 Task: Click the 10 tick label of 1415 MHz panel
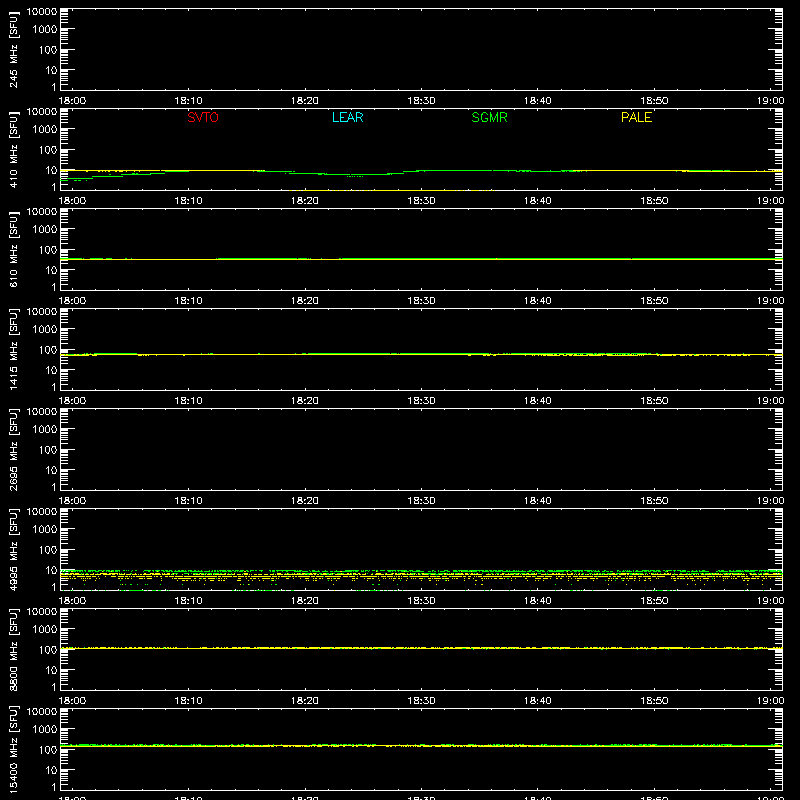(52, 370)
